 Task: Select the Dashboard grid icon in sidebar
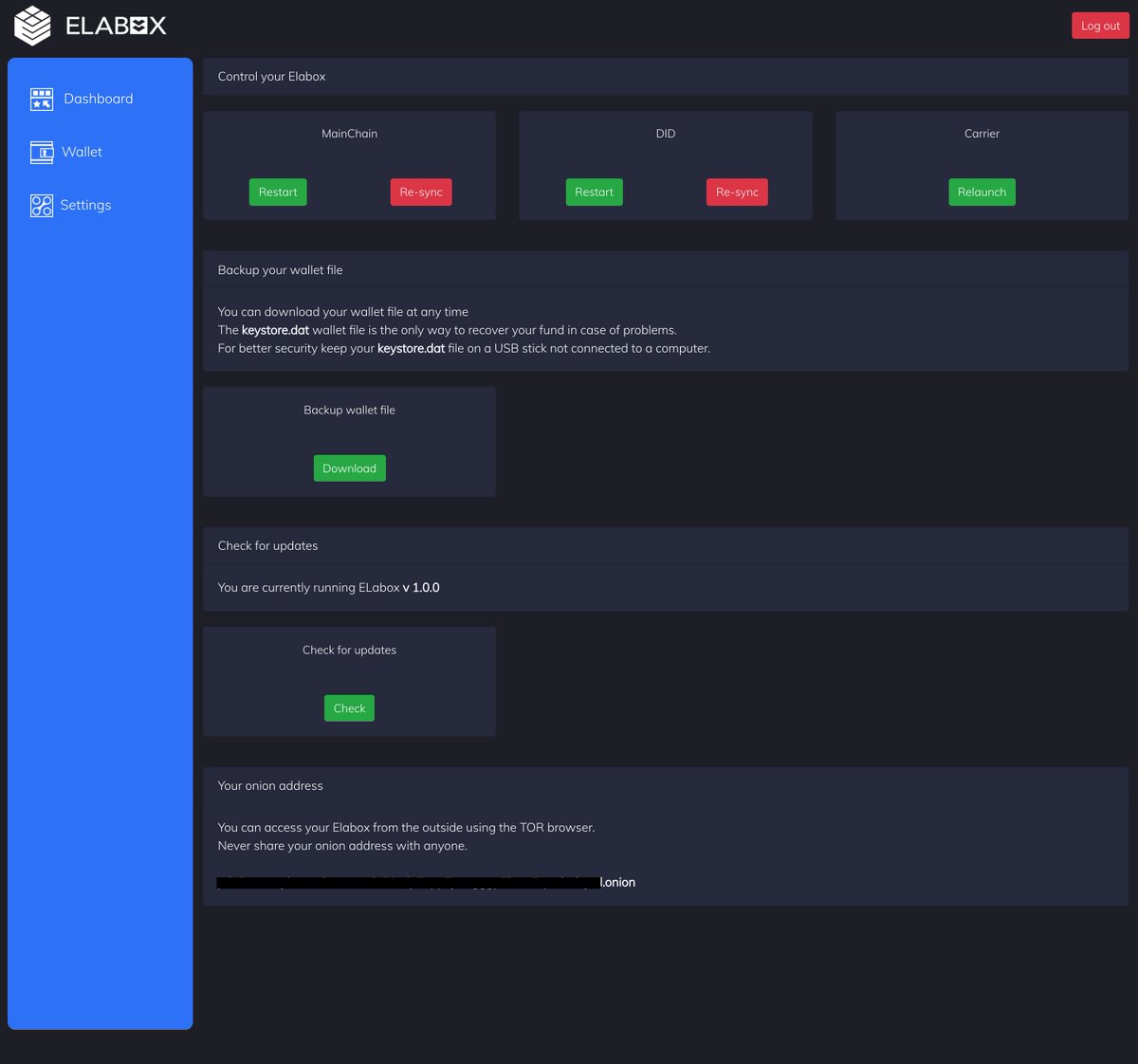tap(42, 99)
